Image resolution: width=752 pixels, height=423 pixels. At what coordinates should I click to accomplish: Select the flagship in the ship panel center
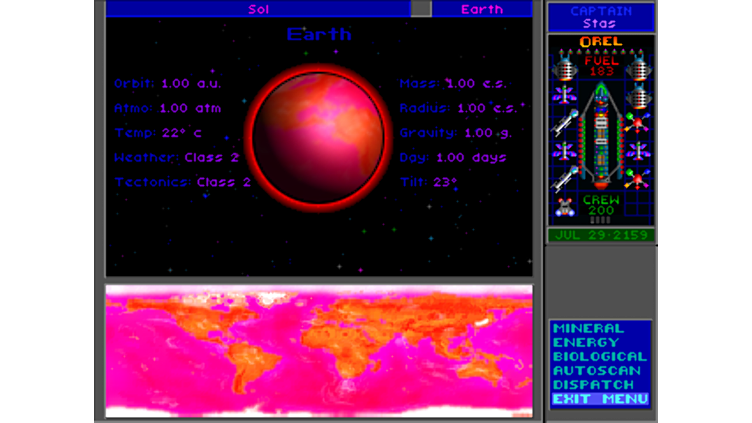[x=601, y=138]
